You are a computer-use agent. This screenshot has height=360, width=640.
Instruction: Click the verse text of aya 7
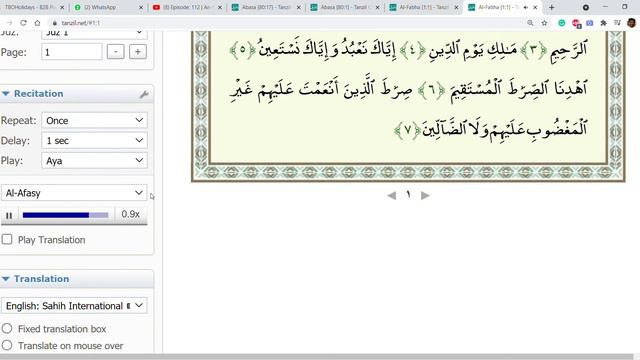[504, 130]
